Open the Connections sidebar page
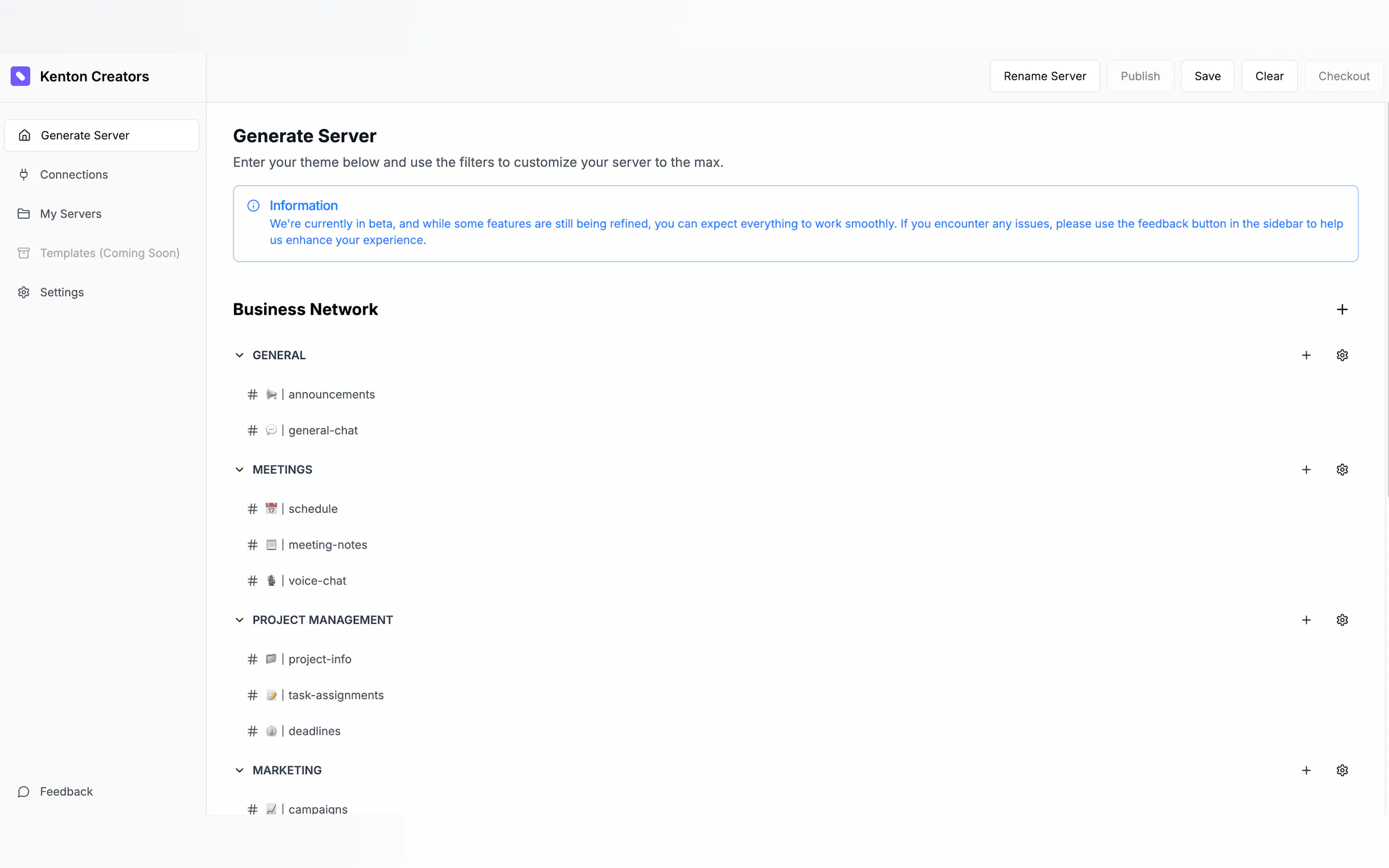The height and width of the screenshot is (868, 1389). [73, 174]
